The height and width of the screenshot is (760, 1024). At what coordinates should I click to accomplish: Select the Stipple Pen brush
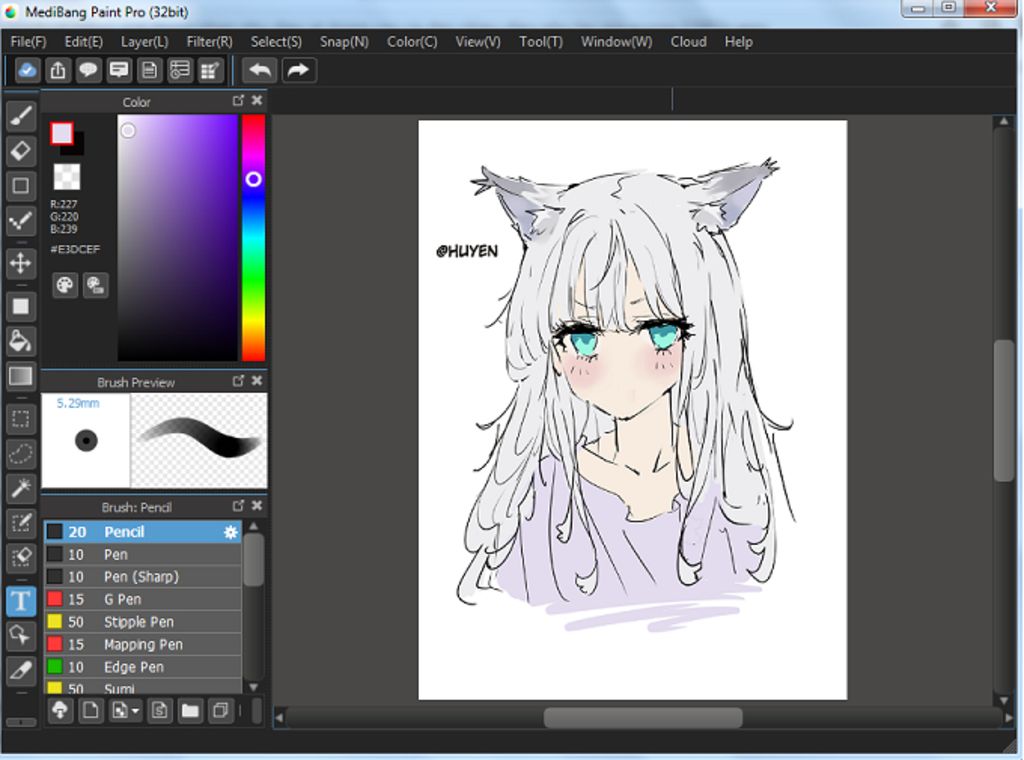143,622
